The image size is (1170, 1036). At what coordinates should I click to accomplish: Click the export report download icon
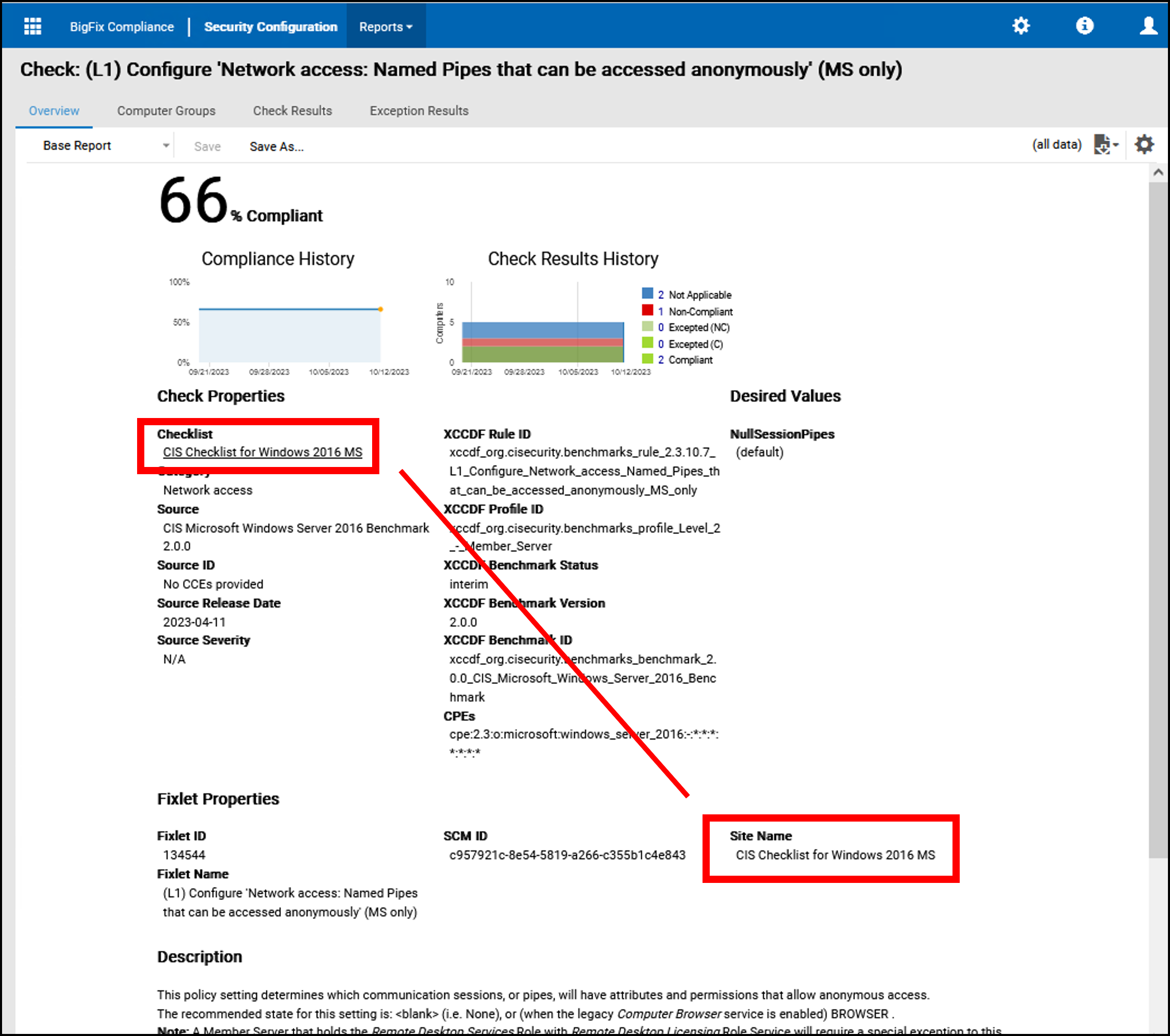click(1101, 145)
